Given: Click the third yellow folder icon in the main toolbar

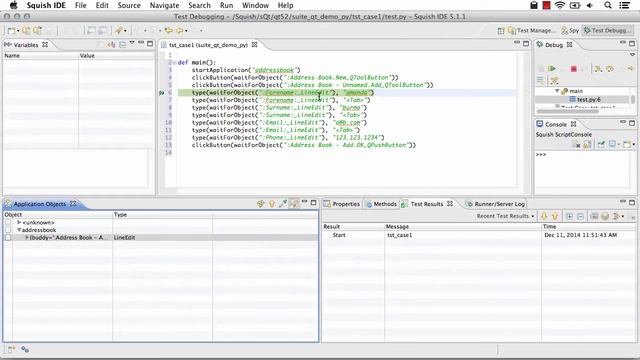Looking at the screenshot, I should pyautogui.click(x=38, y=31).
